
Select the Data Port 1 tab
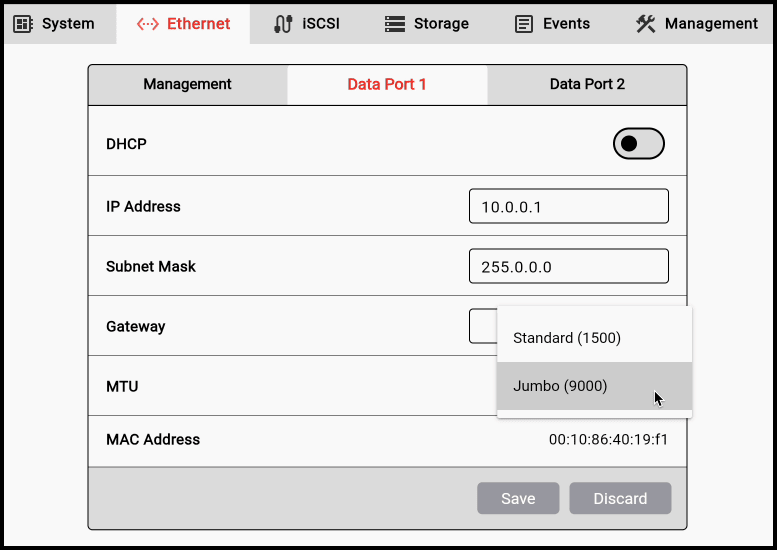point(387,85)
